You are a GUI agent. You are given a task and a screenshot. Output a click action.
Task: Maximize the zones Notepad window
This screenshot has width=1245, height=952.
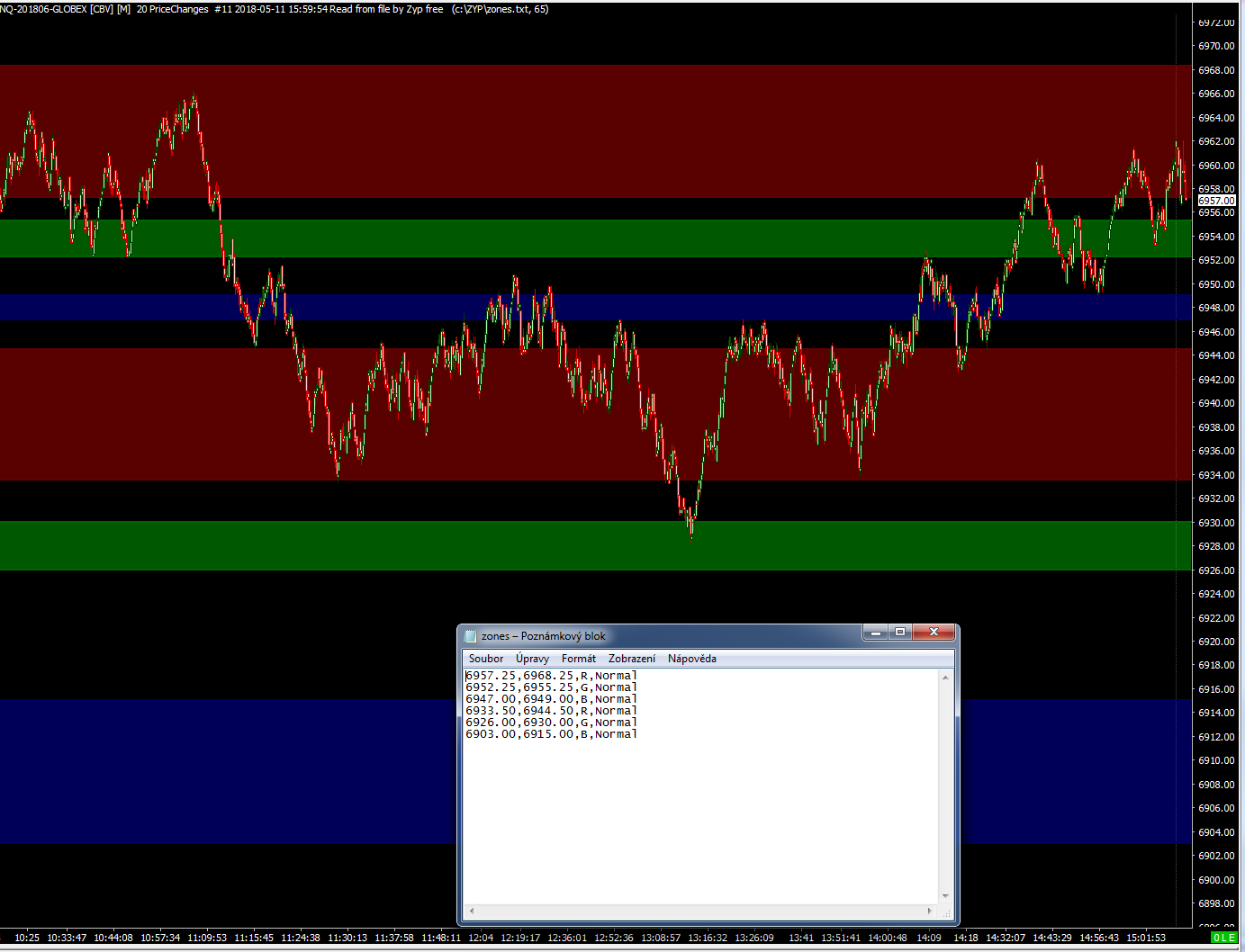click(900, 633)
